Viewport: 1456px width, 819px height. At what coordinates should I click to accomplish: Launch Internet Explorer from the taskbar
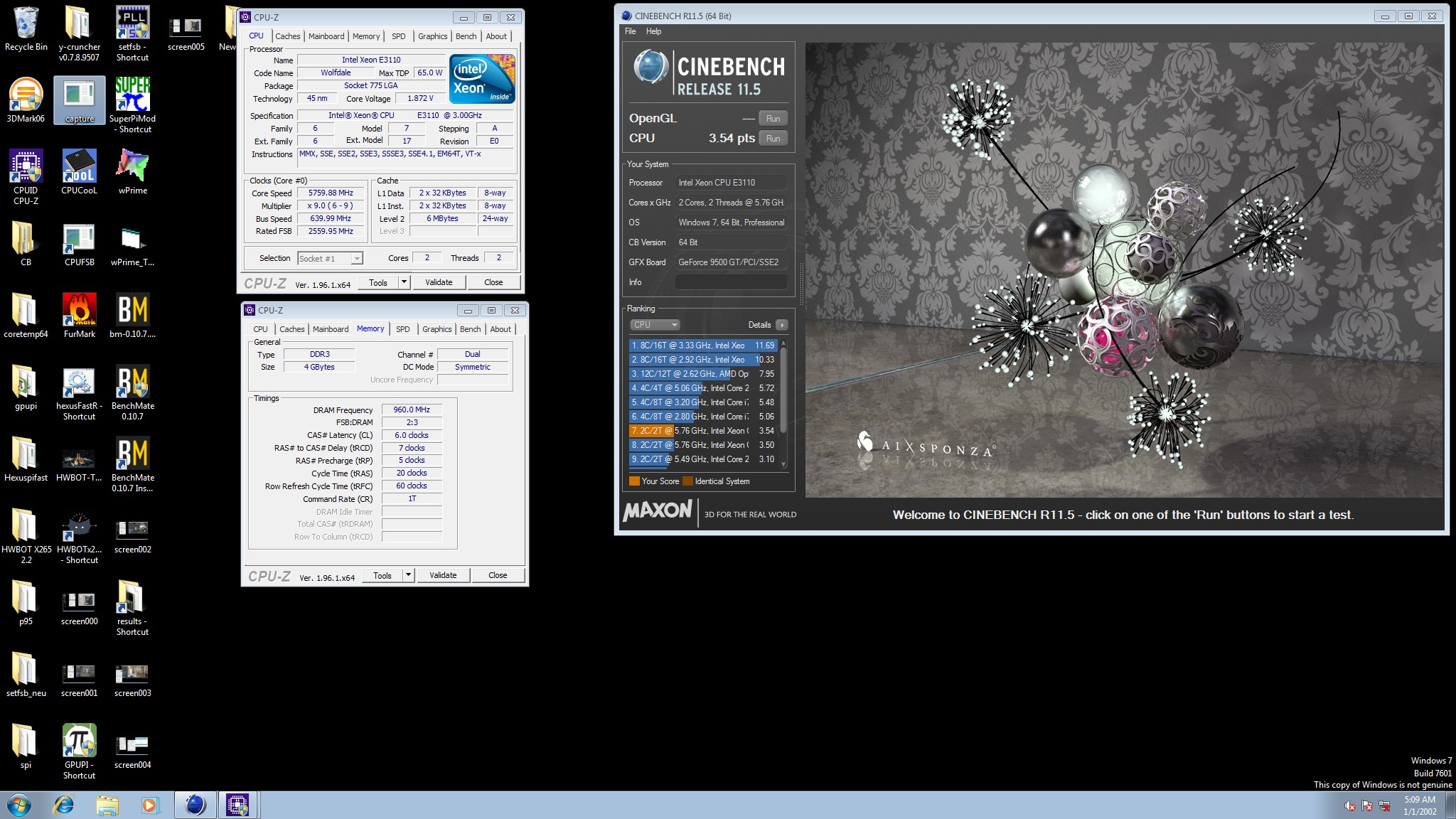point(64,805)
